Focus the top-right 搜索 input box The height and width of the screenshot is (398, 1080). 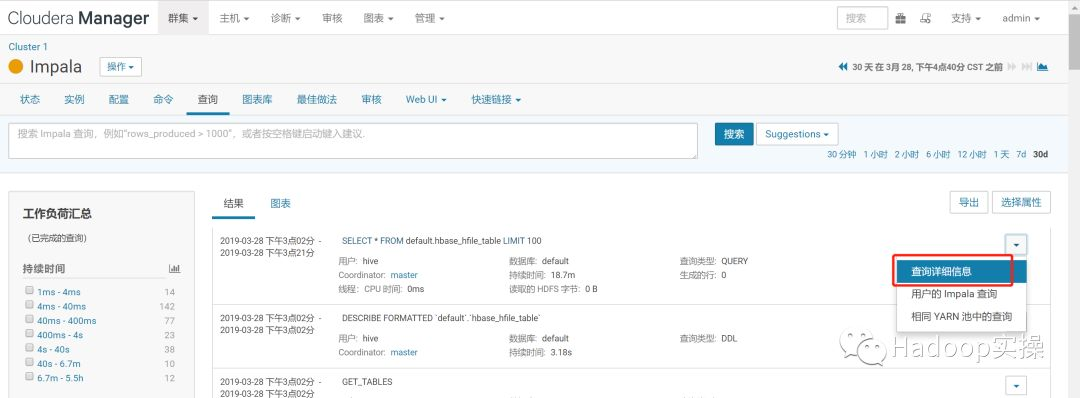pyautogui.click(x=862, y=19)
